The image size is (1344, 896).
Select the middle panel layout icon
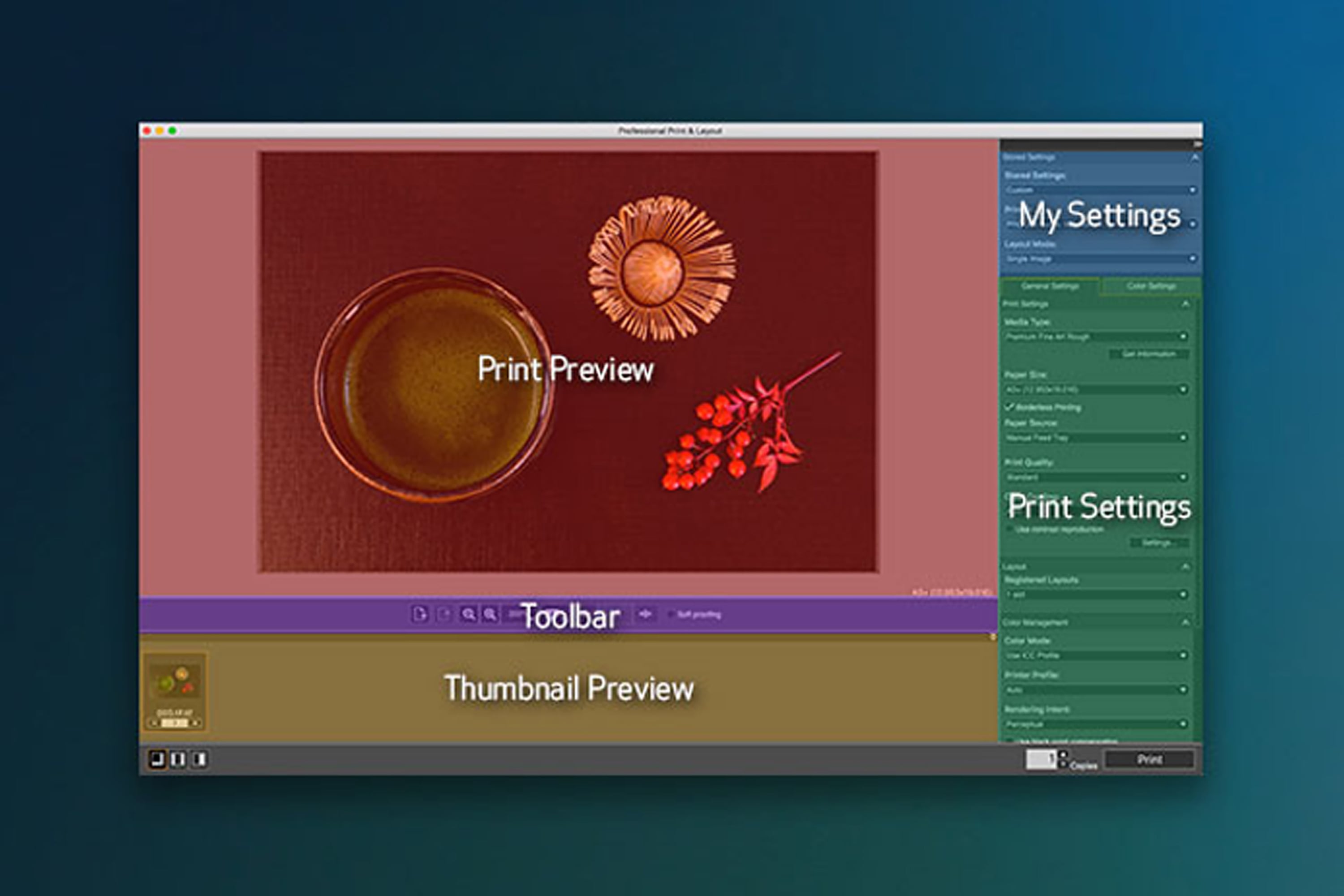pyautogui.click(x=178, y=759)
